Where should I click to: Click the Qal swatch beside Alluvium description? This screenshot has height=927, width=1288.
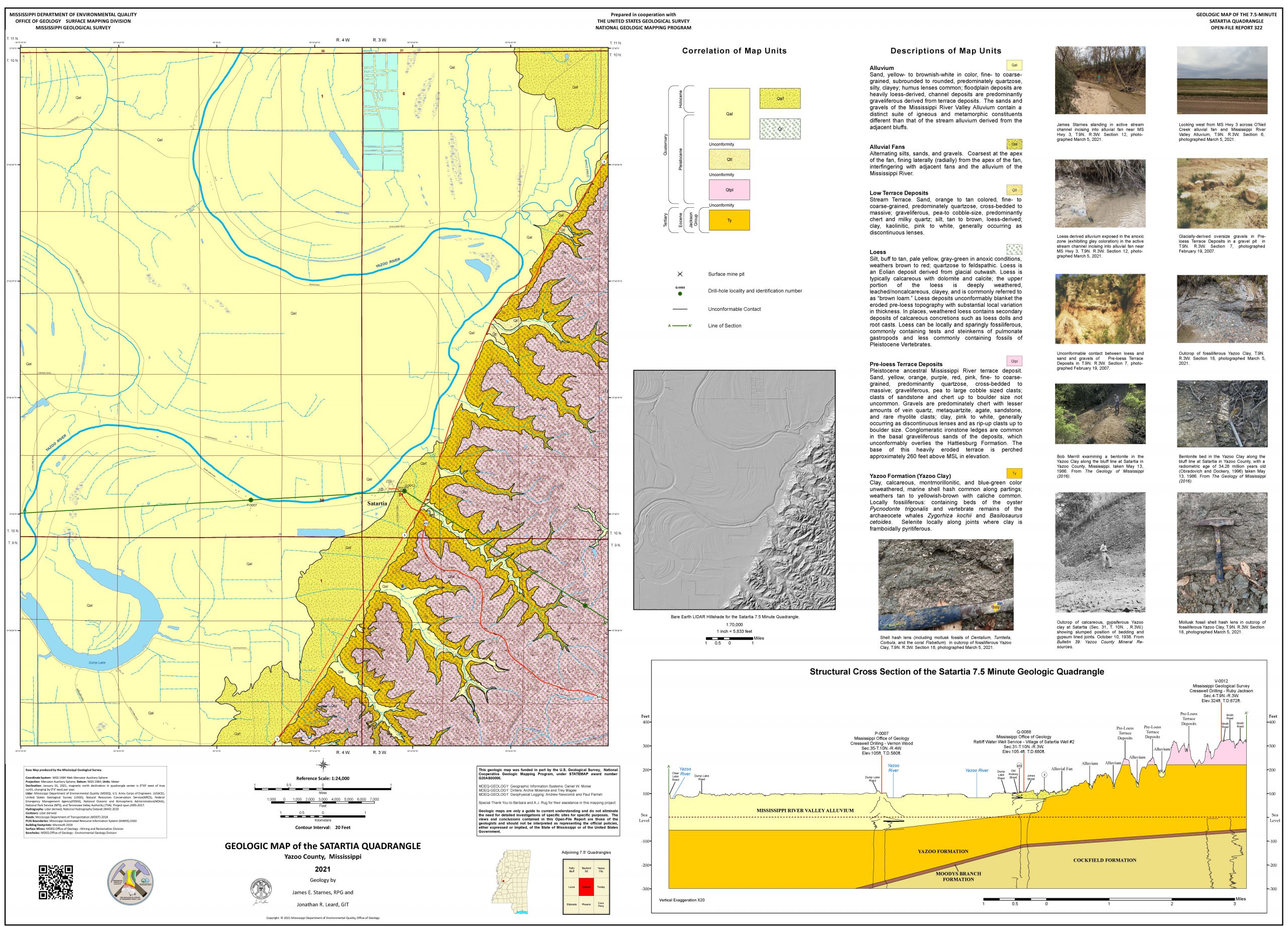point(1014,65)
